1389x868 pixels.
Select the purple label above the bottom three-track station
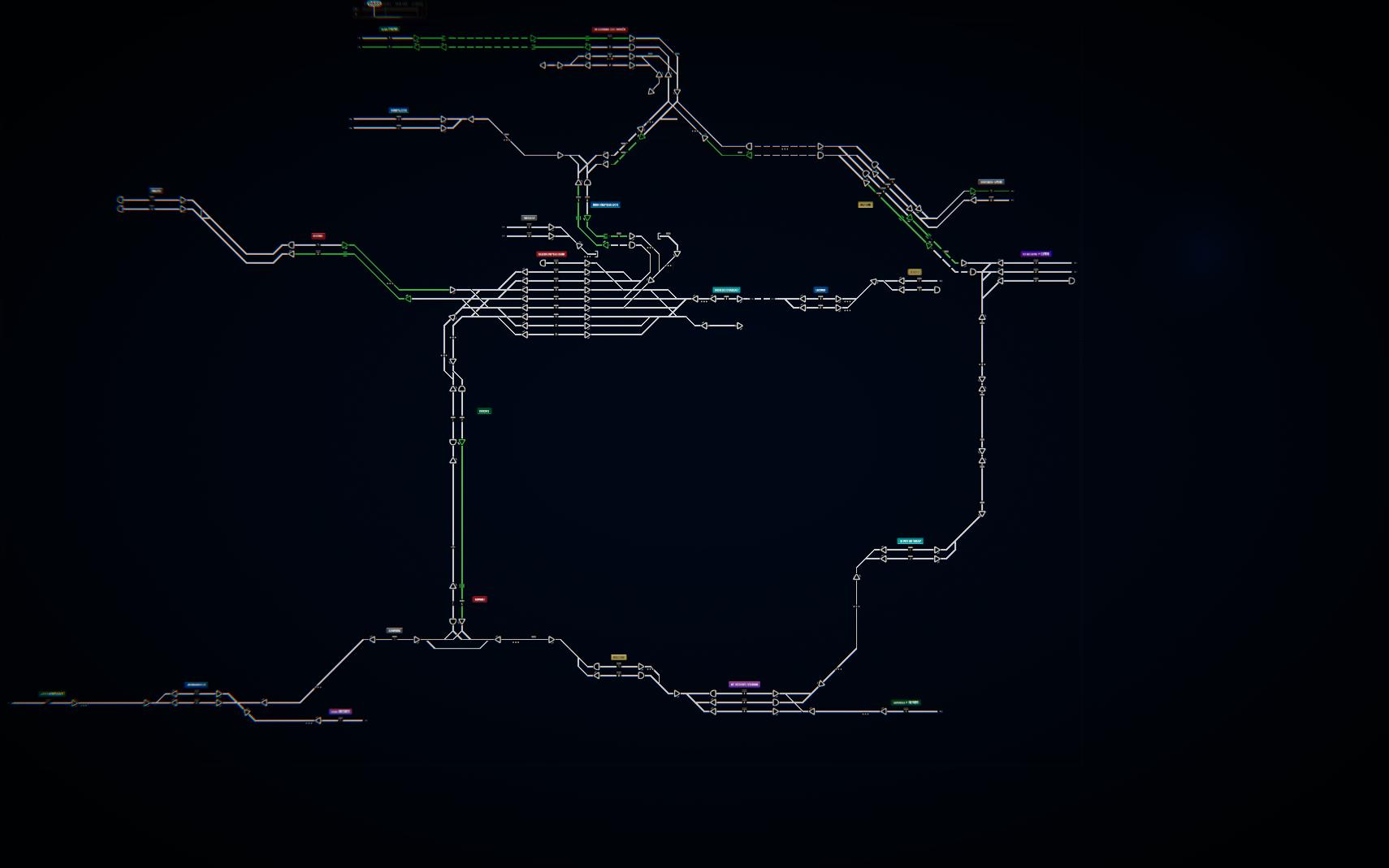coord(744,684)
